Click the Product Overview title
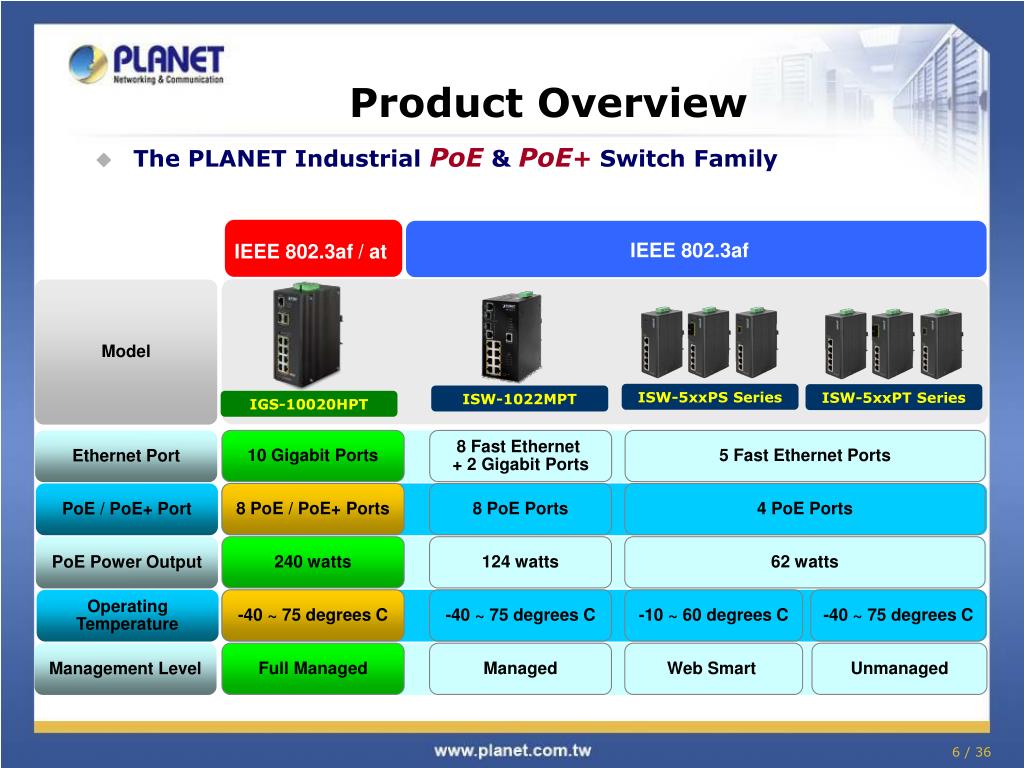1024x768 pixels. 549,103
